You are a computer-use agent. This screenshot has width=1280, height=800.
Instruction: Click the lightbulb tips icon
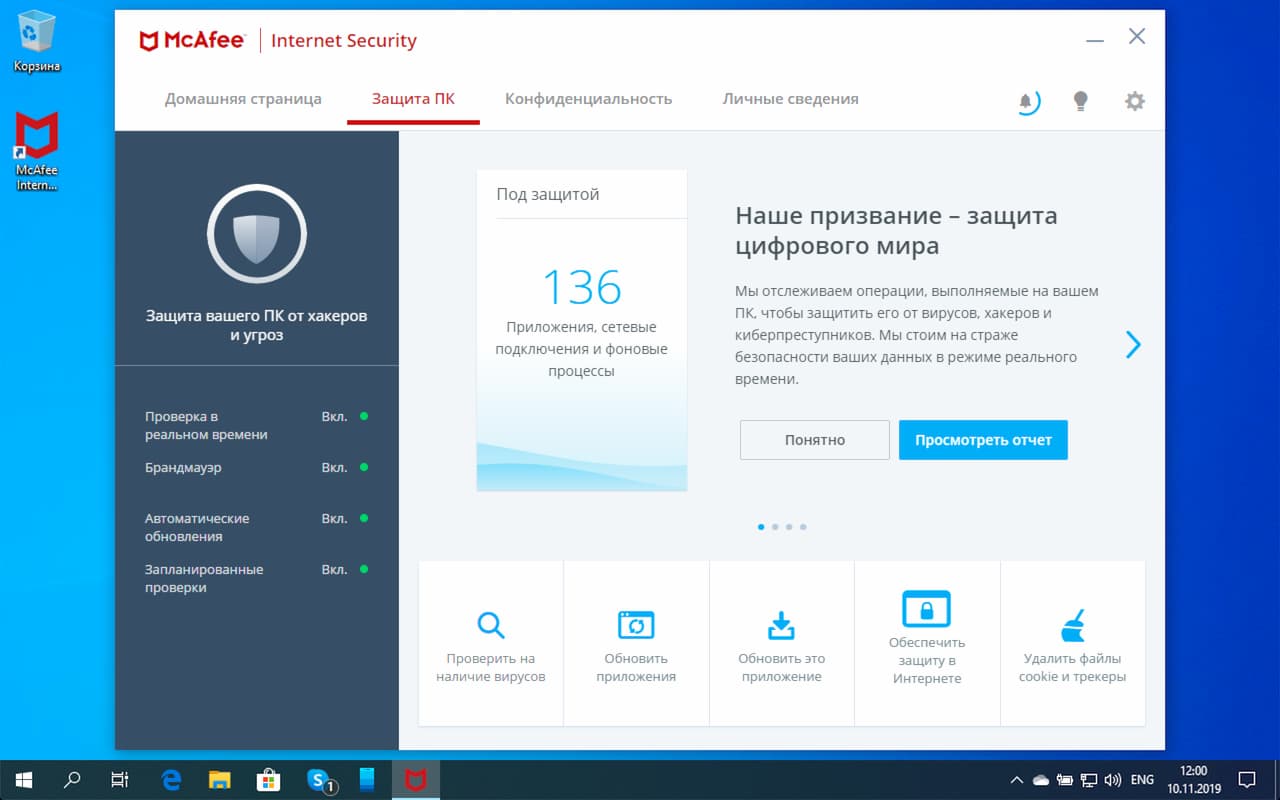coord(1080,100)
